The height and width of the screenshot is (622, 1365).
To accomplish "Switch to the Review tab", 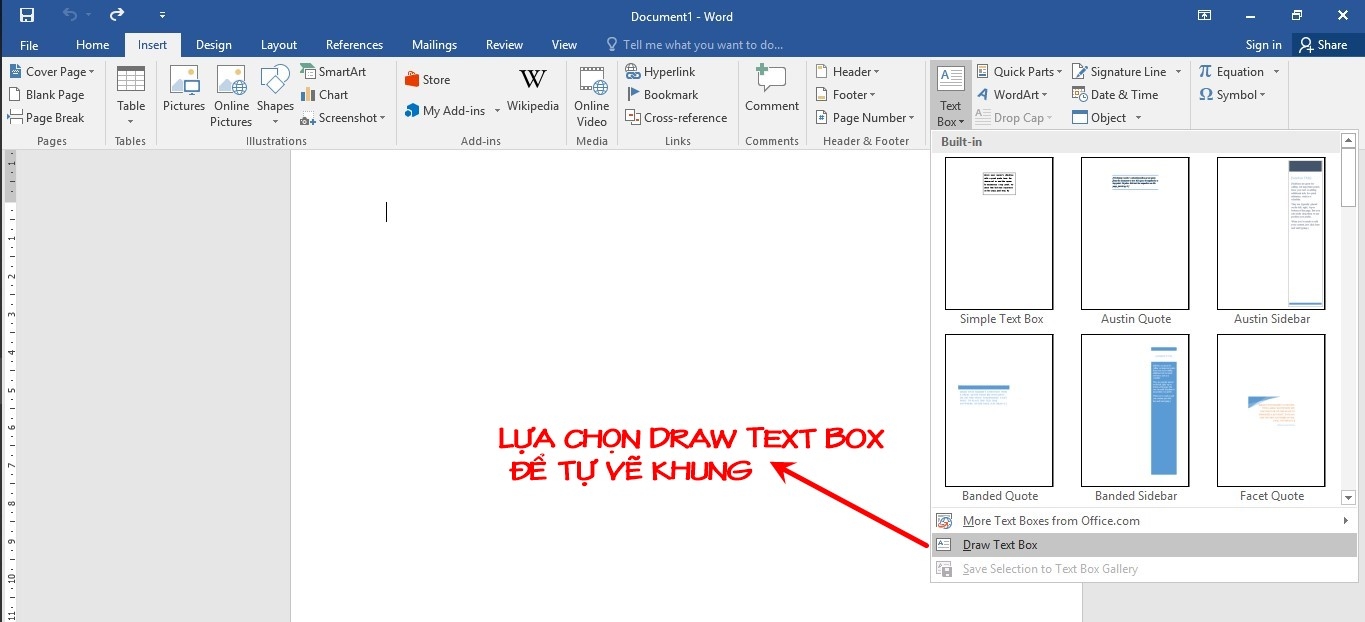I will click(504, 45).
